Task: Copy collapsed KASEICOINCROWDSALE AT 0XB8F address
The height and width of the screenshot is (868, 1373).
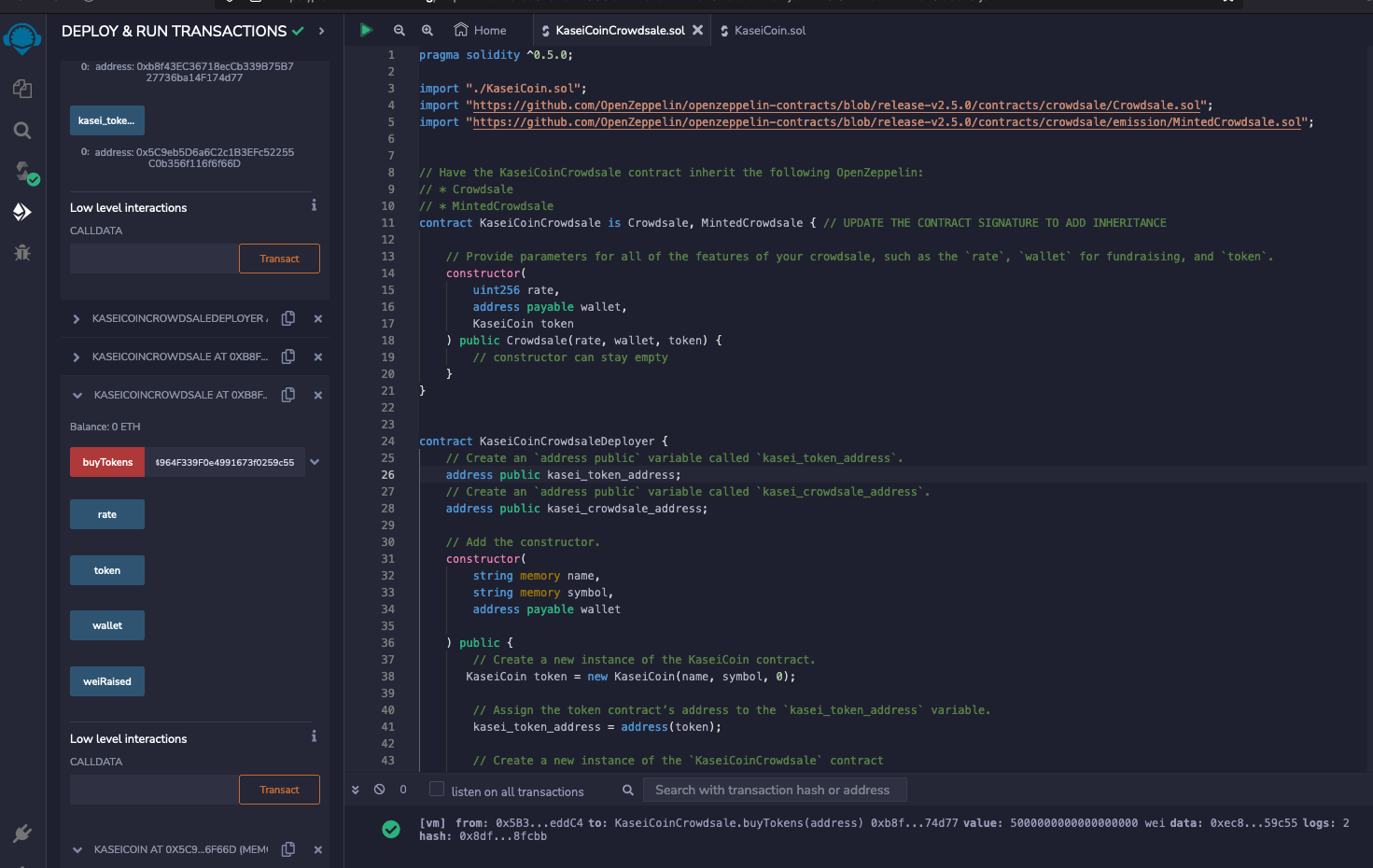Action: 288,357
